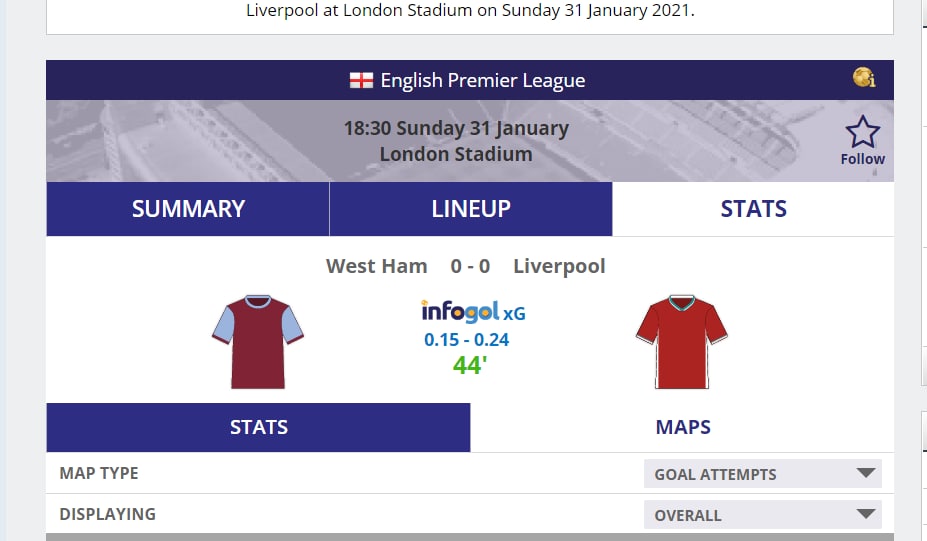
Task: Open the Goal Attempts map type dropdown
Action: 762,474
